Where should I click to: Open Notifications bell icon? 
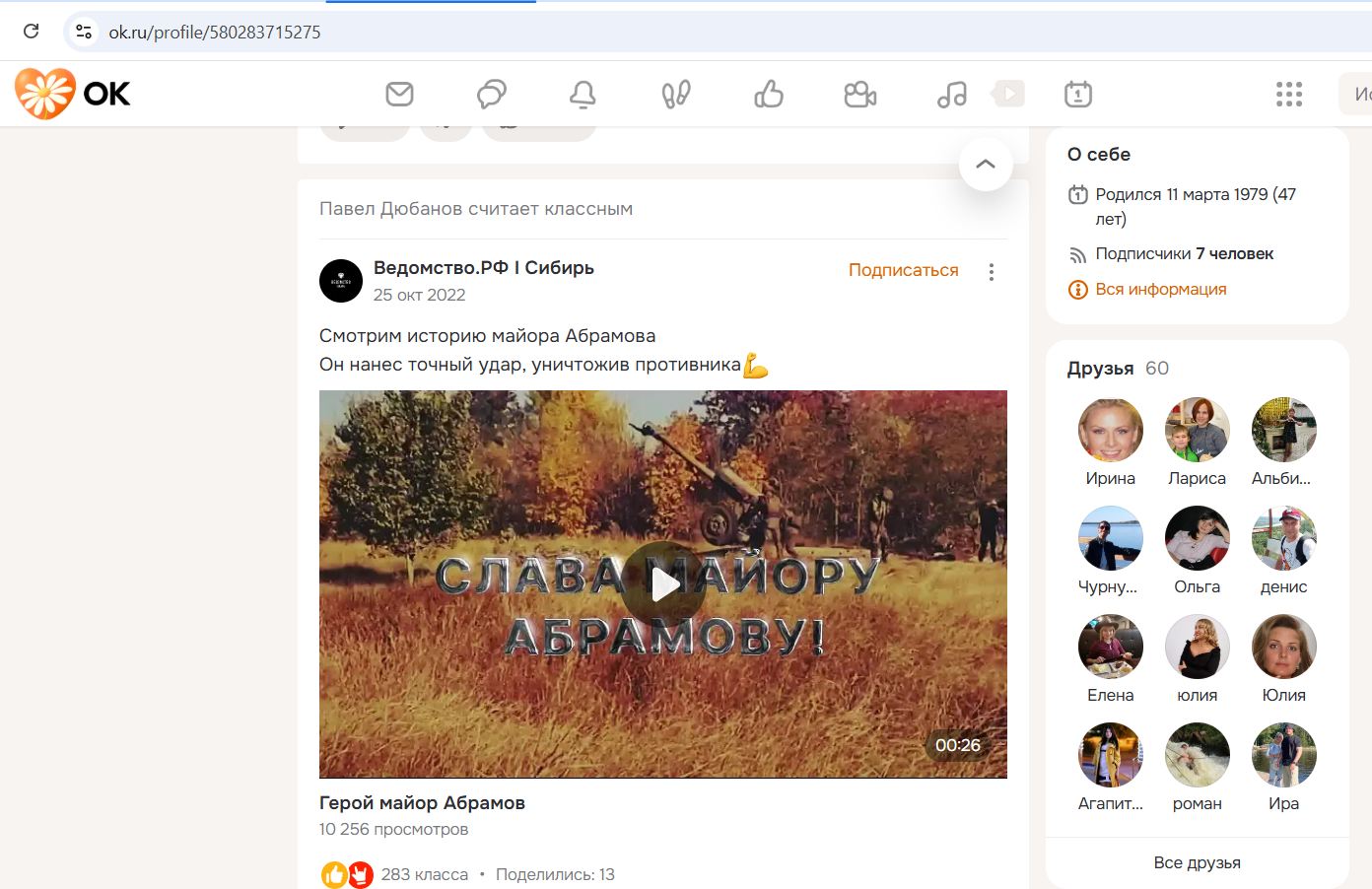pyautogui.click(x=583, y=94)
